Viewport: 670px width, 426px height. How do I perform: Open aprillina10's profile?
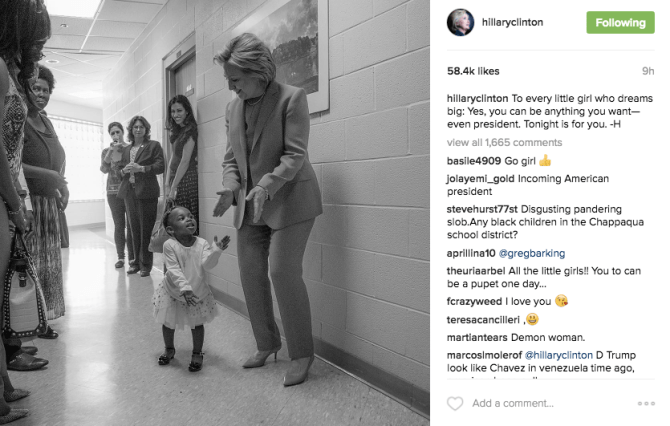[471, 253]
